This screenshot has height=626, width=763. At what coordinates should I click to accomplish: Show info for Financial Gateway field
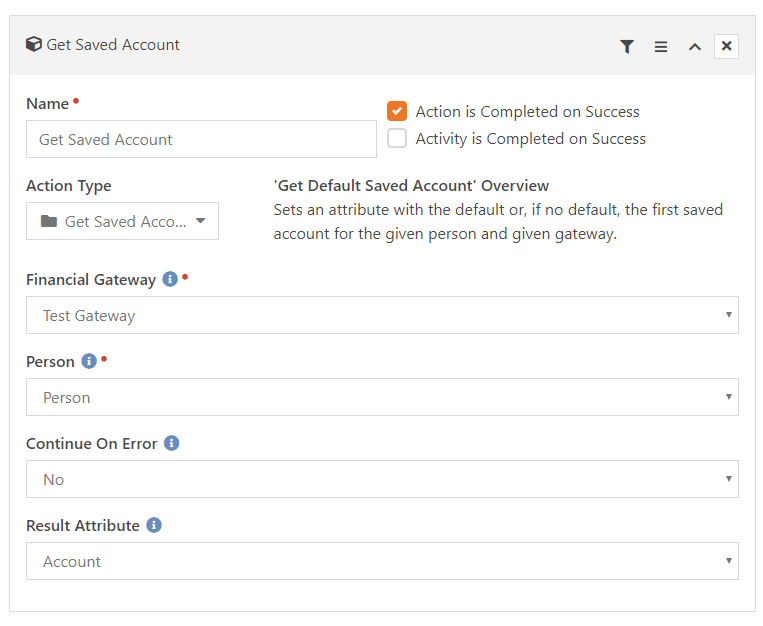[x=170, y=279]
